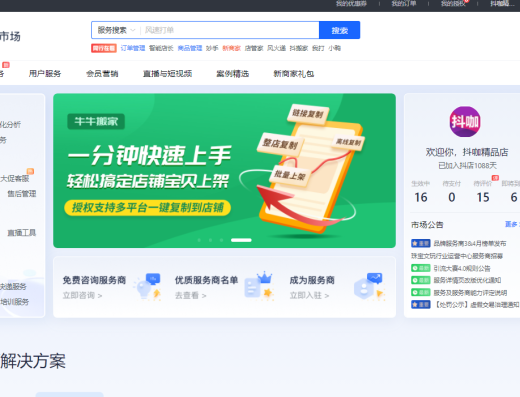Click green badge beside 服务及服务商能力评定说明

click(x=420, y=293)
